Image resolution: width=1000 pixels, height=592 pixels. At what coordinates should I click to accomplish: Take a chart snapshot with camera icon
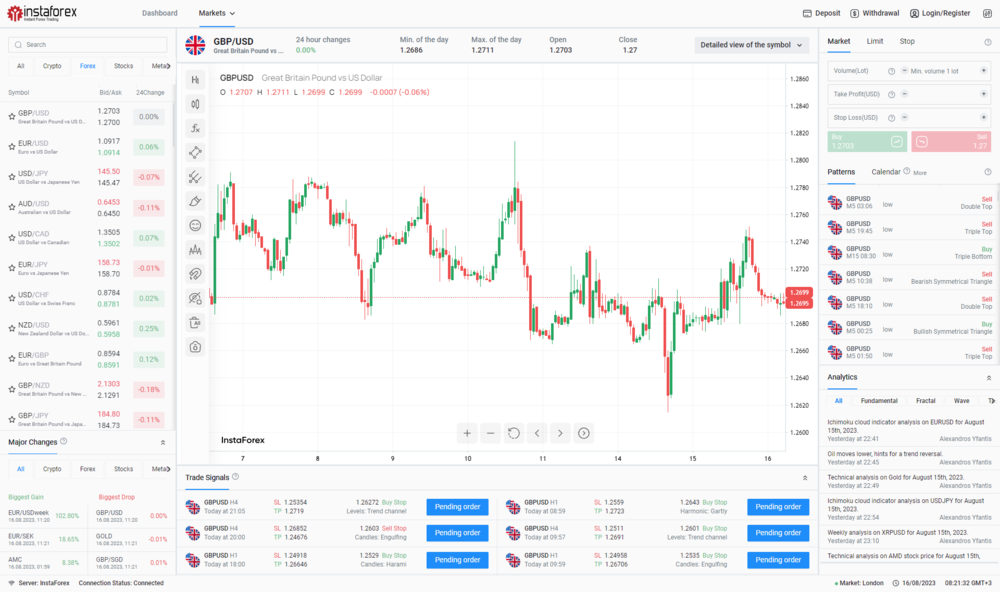pyautogui.click(x=195, y=347)
